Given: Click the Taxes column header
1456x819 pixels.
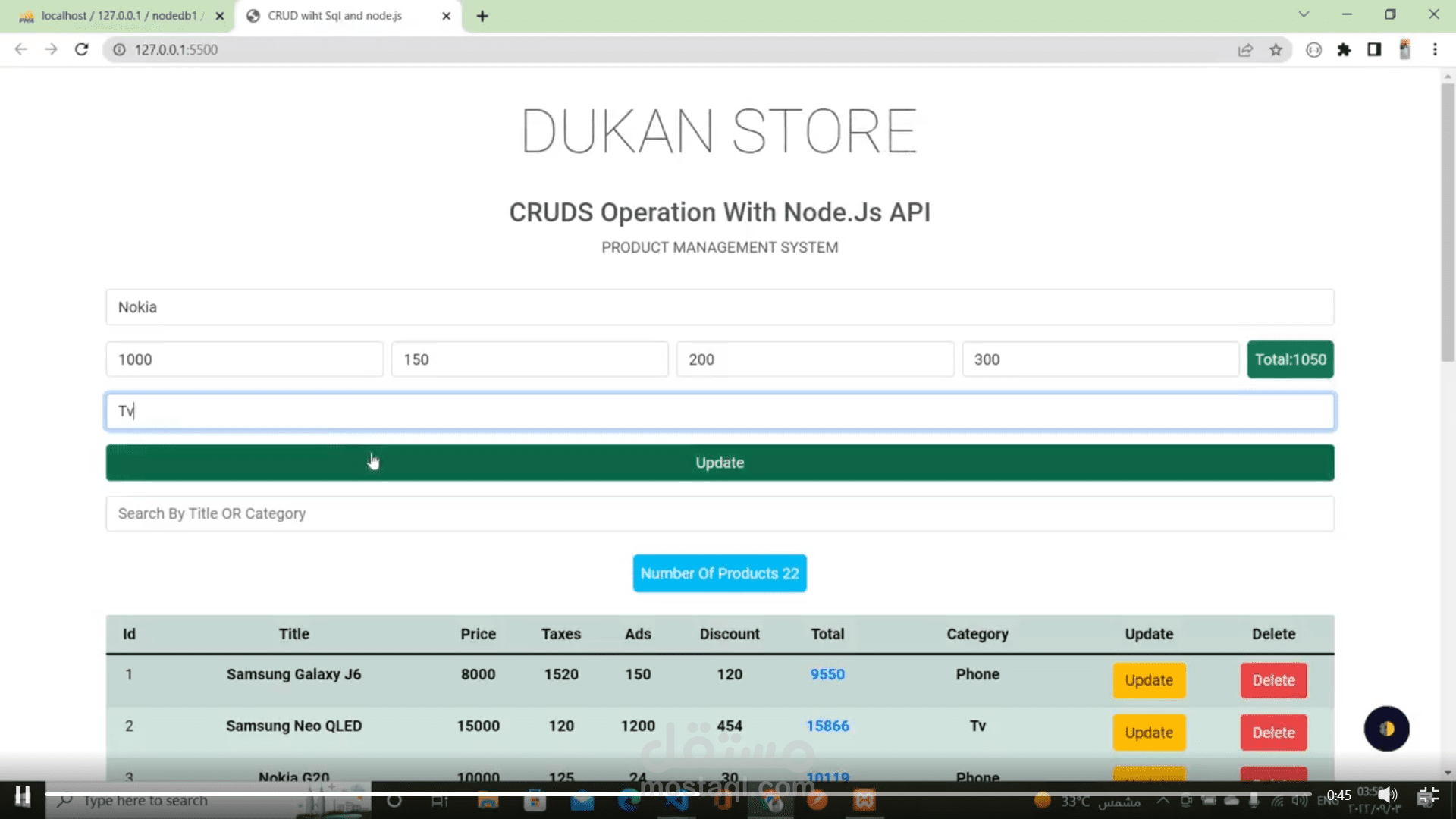Looking at the screenshot, I should tap(561, 634).
